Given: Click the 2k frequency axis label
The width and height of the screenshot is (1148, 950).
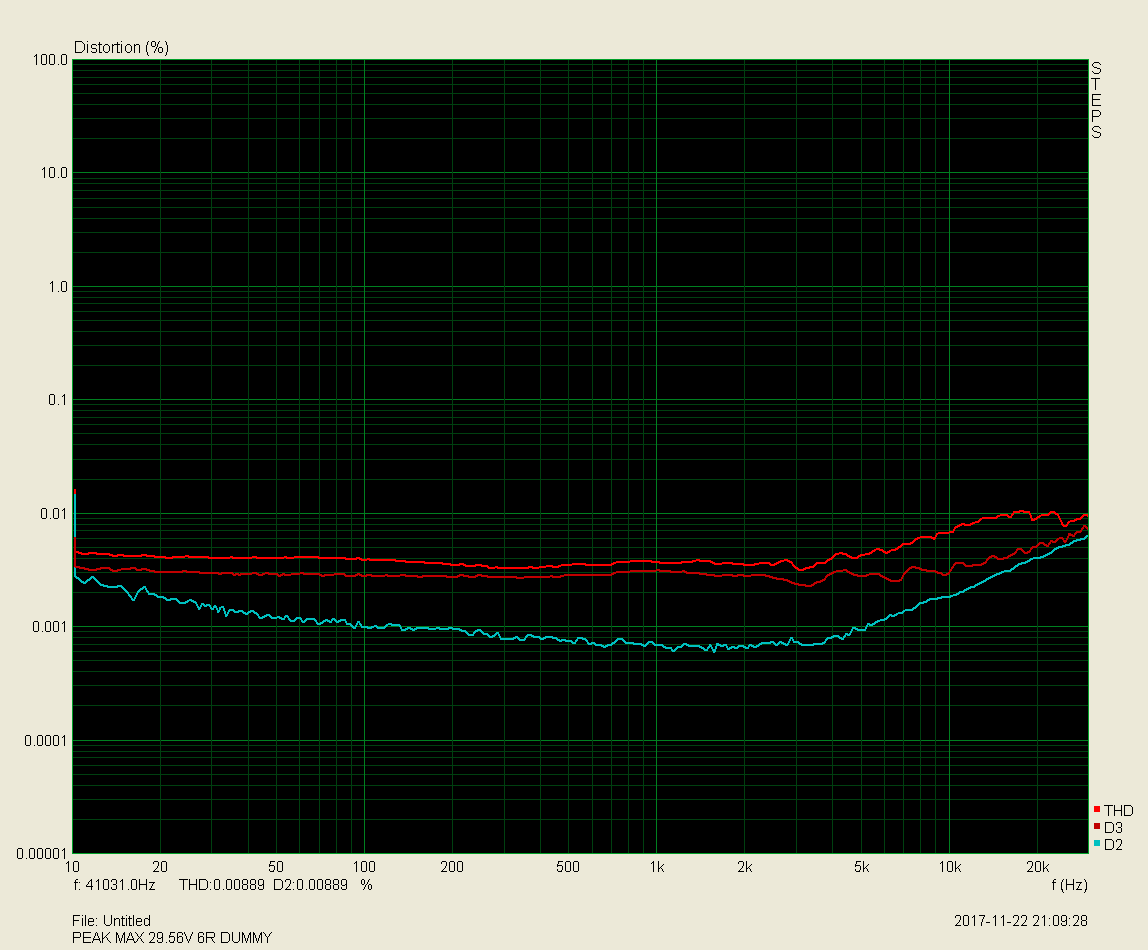Looking at the screenshot, I should (x=745, y=867).
